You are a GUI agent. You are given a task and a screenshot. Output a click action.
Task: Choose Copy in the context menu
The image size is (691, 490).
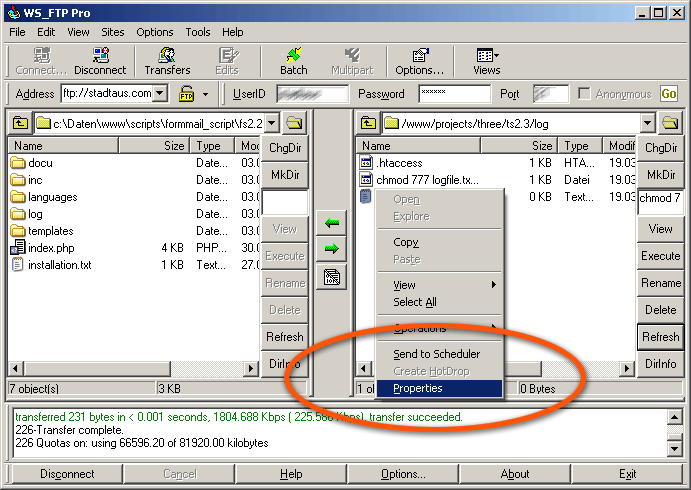(439, 242)
